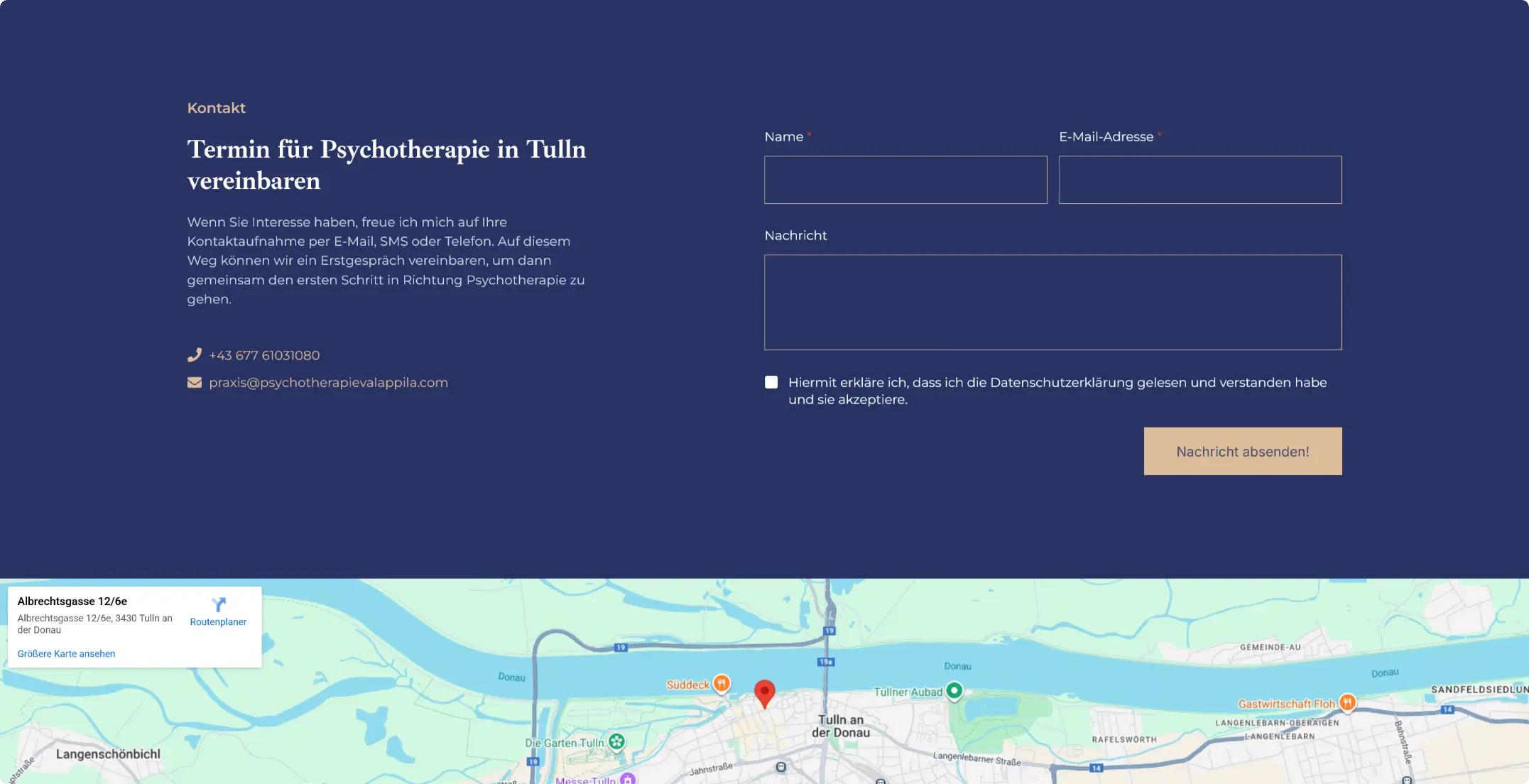This screenshot has height=784, width=1529.
Task: Click the Routenplaner link text
Action: (x=218, y=621)
